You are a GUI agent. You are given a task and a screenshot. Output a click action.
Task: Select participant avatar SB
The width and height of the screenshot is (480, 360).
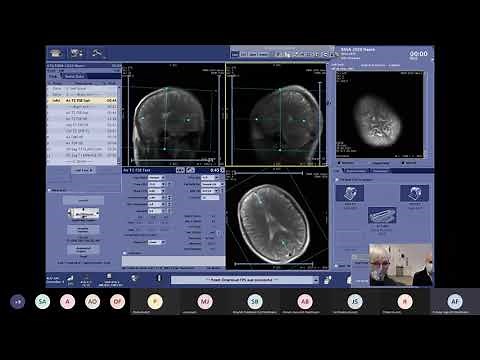pyautogui.click(x=255, y=301)
